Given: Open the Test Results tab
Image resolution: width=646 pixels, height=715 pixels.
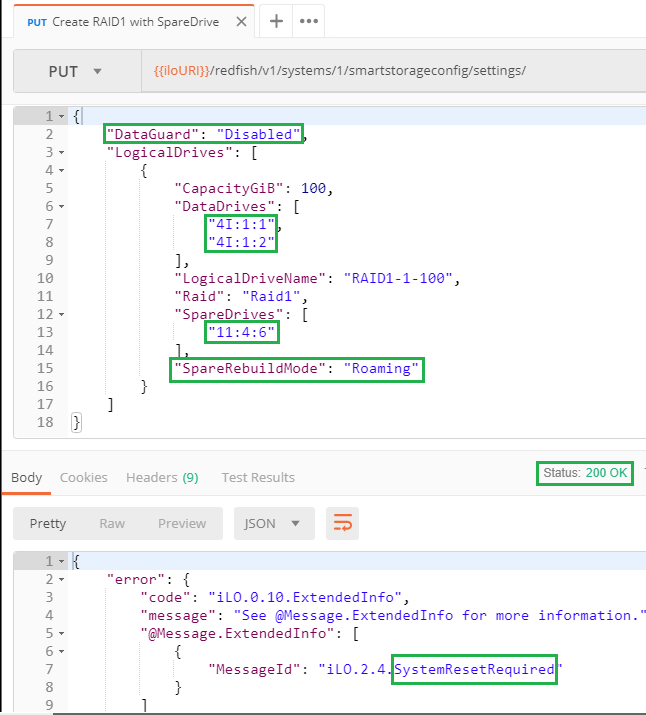Looking at the screenshot, I should click(258, 477).
